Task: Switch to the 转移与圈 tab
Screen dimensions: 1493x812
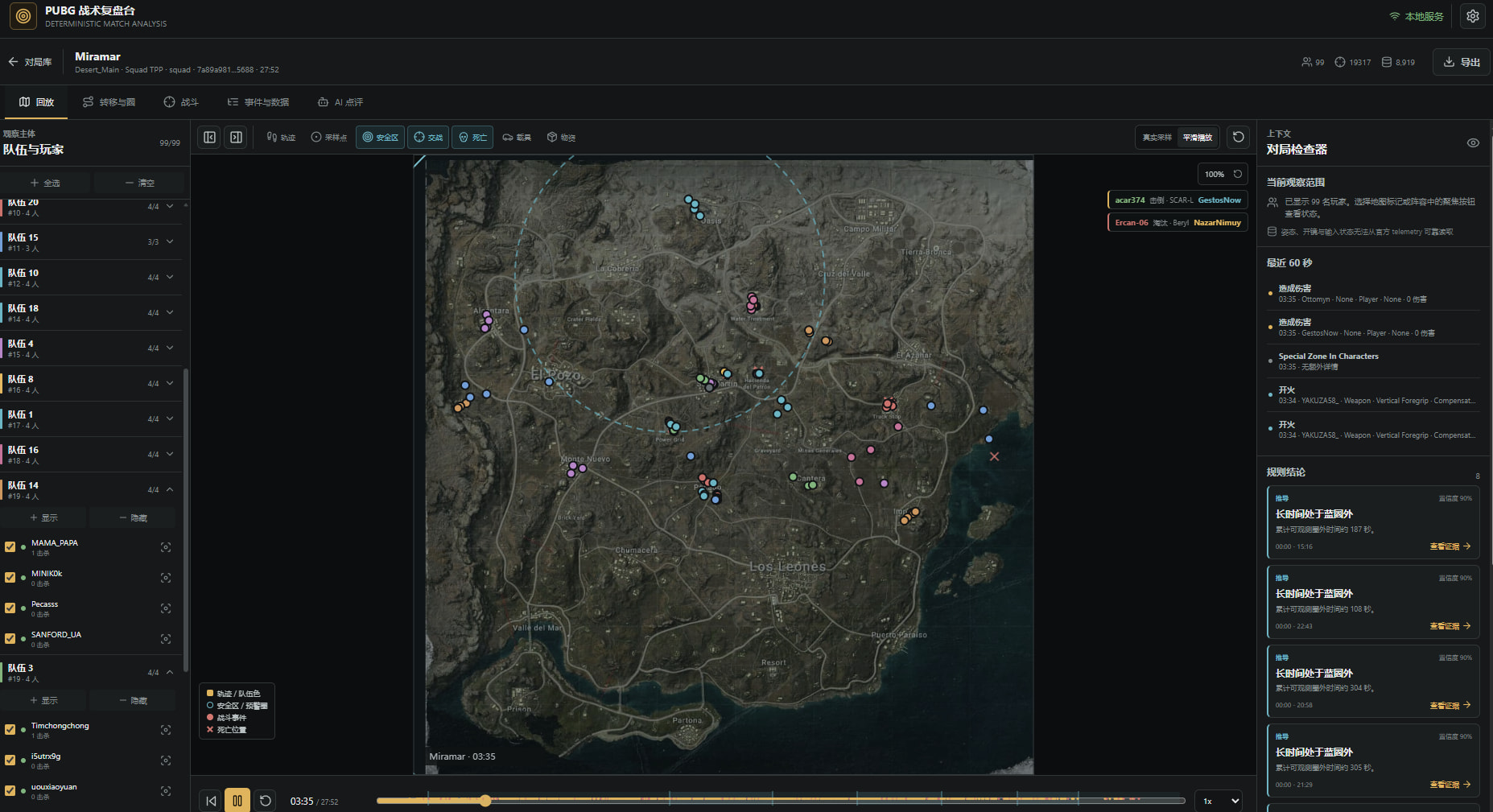Action: 109,102
